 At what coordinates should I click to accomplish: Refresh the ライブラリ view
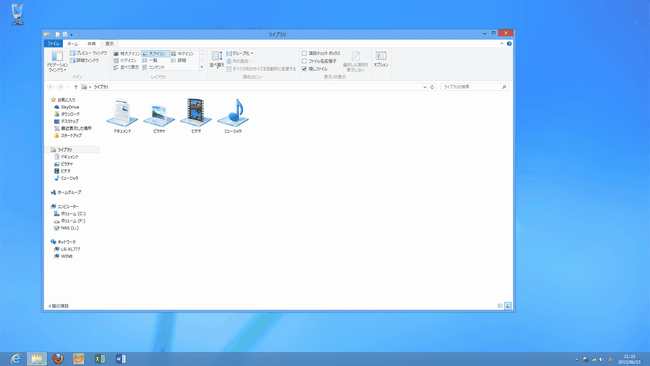pos(432,87)
